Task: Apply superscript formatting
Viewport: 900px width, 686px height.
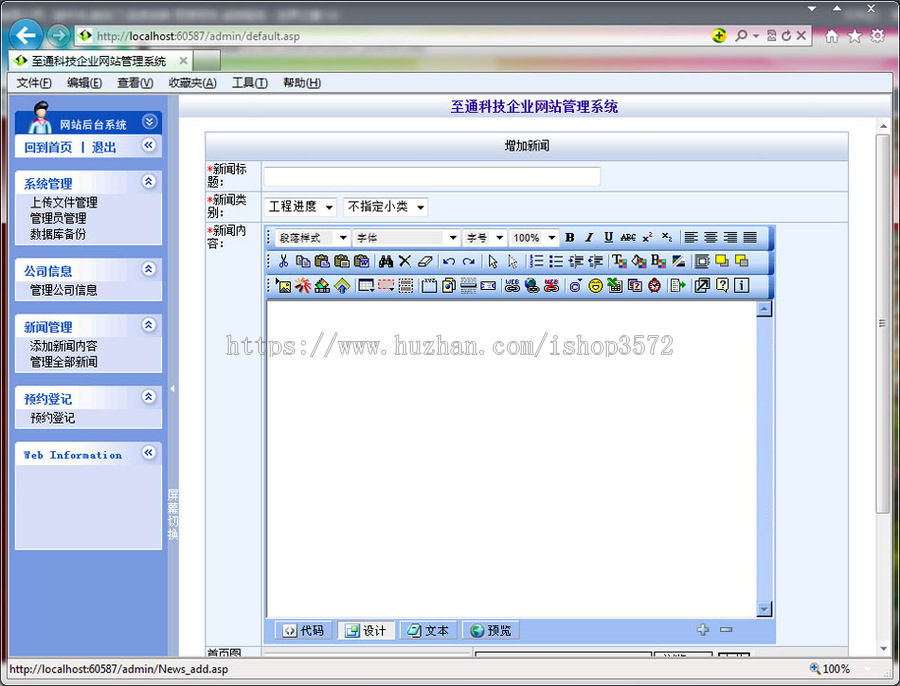Action: (x=647, y=237)
